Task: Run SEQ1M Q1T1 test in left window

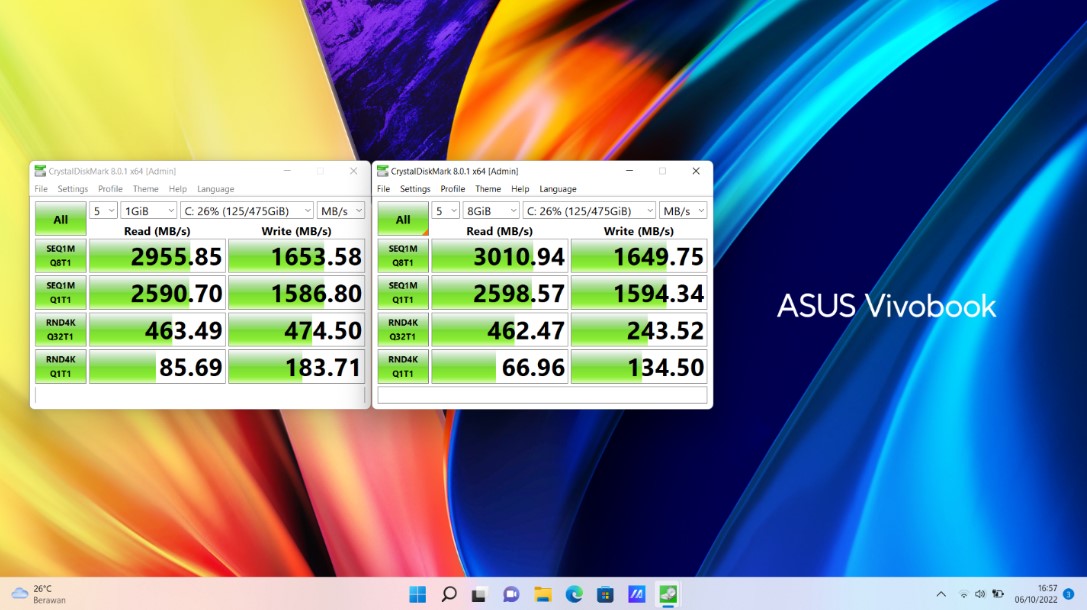Action: 60,293
